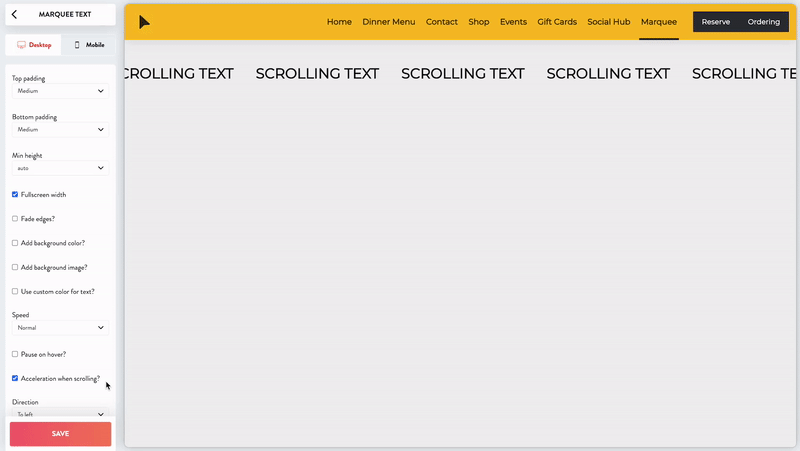Screen dimensions: 800x451
Task: Switch to the Mobile view tab
Action: click(89, 45)
